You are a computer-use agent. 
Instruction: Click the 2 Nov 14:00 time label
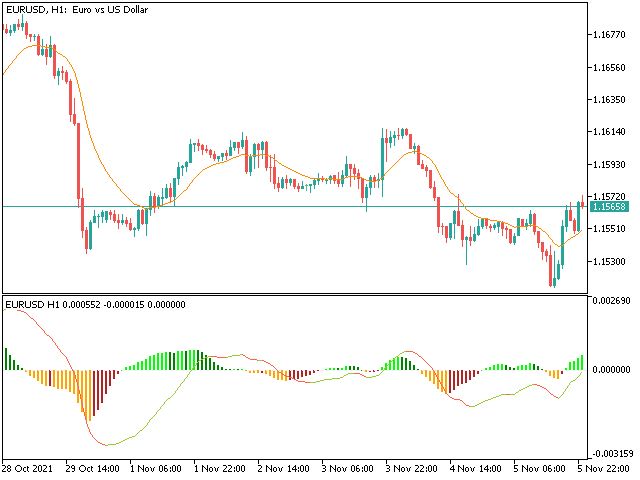point(285,468)
